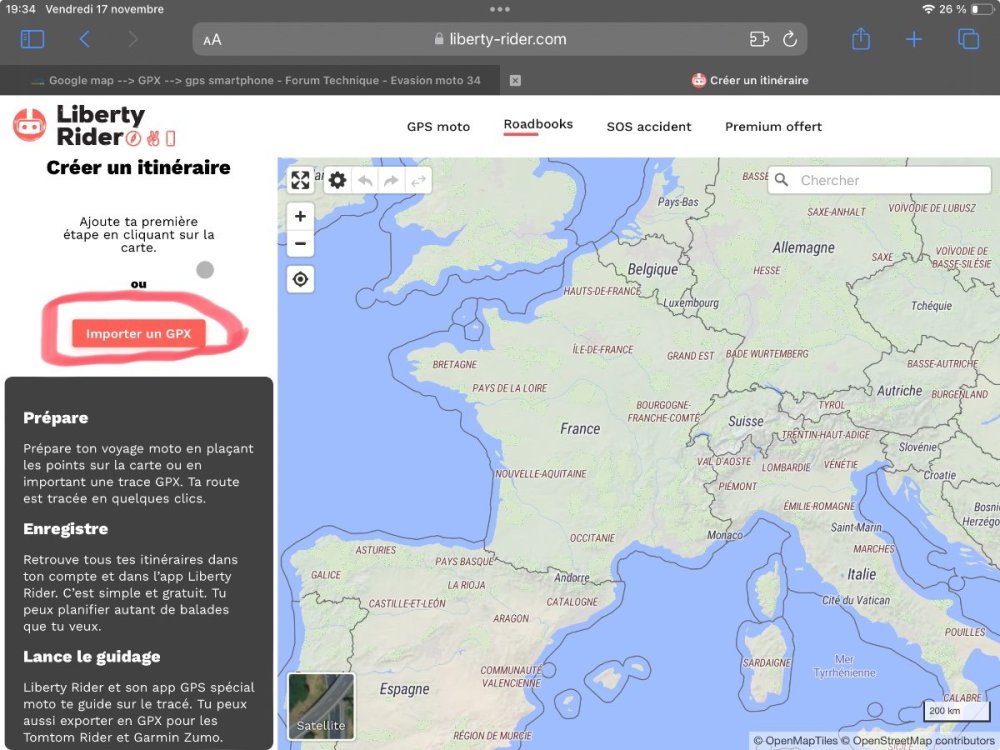Select the Roadbooks menu item
The height and width of the screenshot is (750, 1000).
point(538,125)
